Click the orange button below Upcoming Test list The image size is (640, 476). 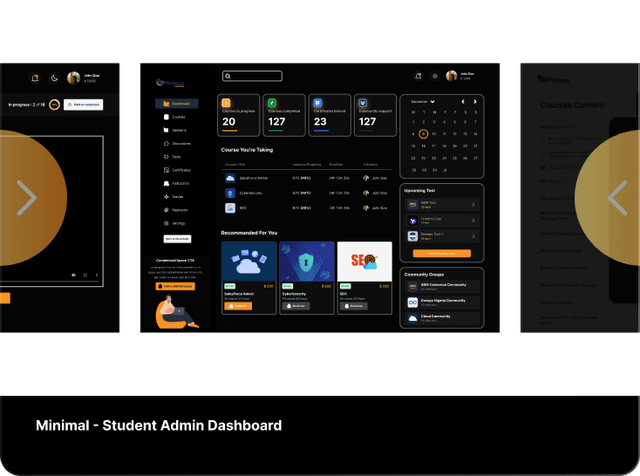[x=442, y=254]
